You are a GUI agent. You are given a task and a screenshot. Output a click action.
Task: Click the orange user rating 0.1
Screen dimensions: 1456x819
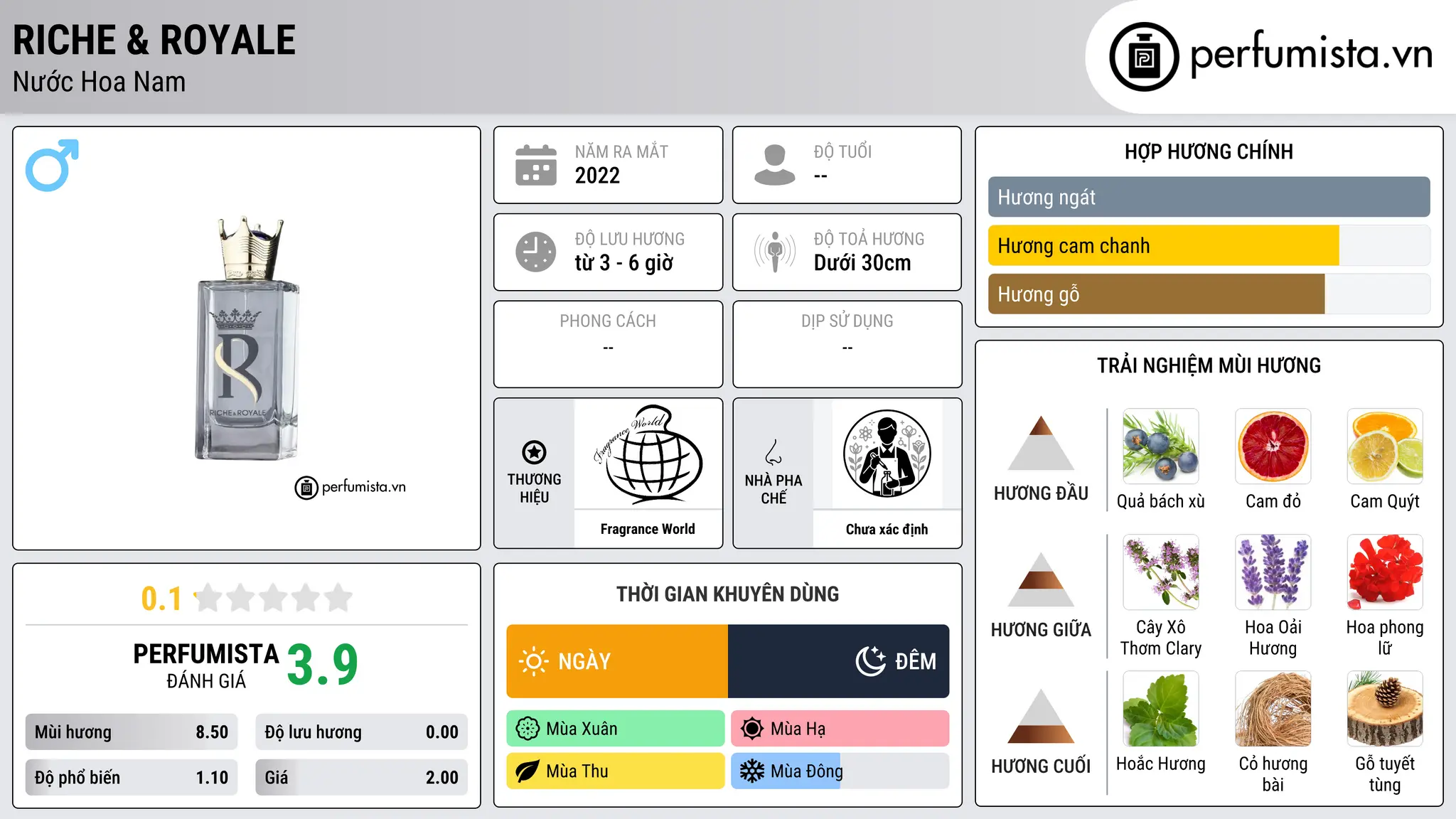pyautogui.click(x=161, y=599)
